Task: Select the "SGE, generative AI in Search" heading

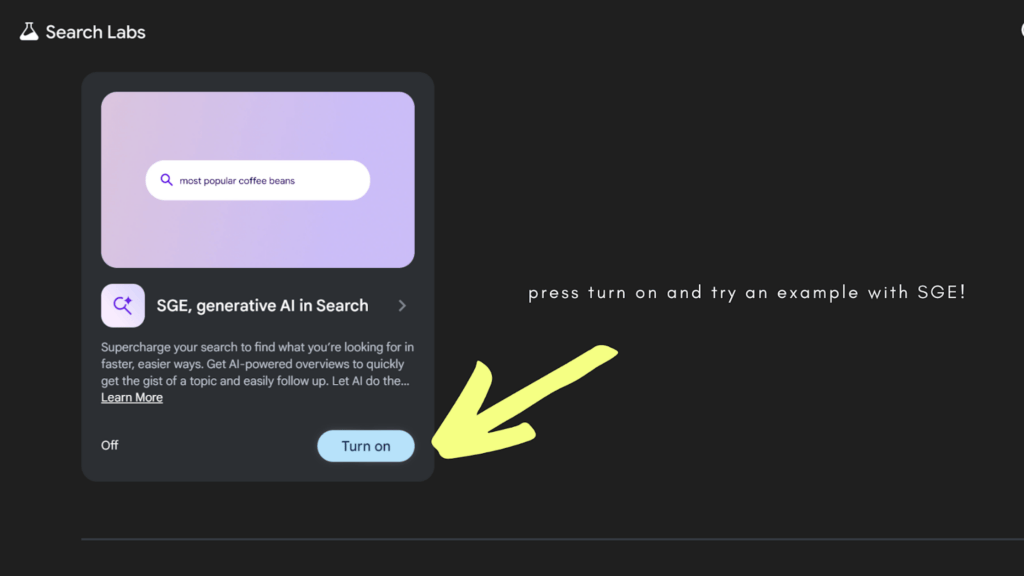Action: pyautogui.click(x=262, y=306)
